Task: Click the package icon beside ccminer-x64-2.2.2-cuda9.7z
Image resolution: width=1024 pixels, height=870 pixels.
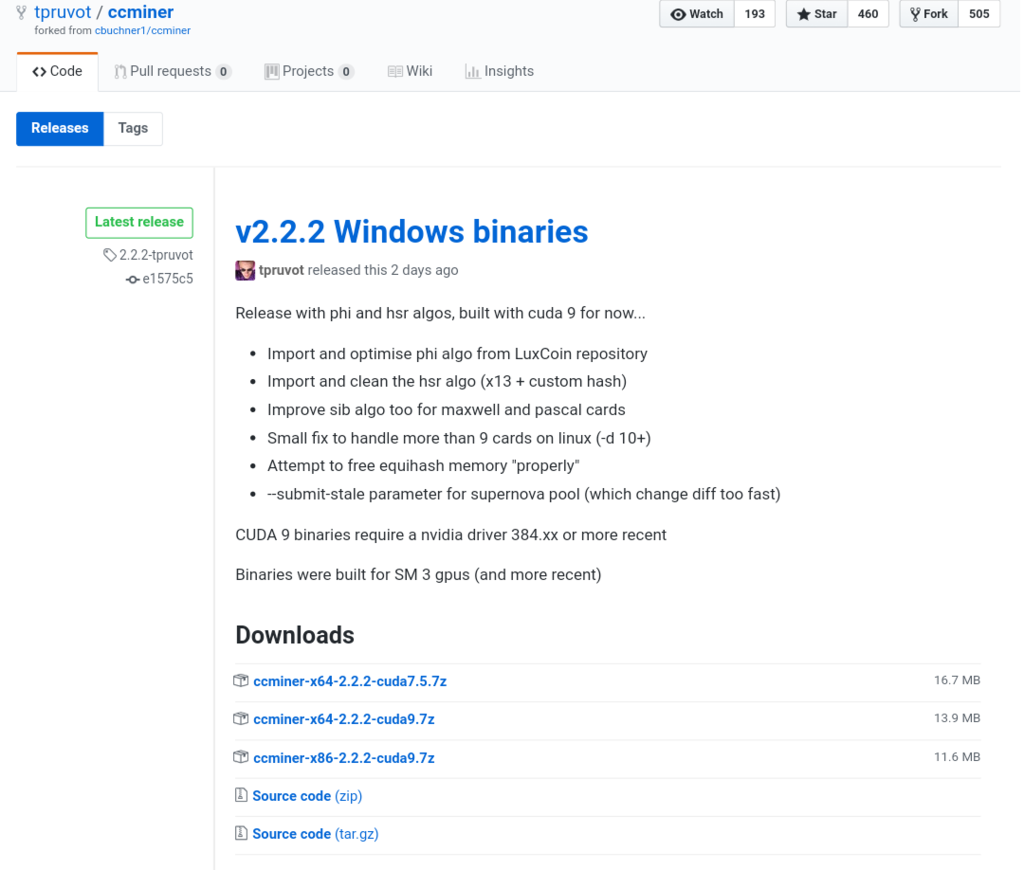Action: coord(241,718)
